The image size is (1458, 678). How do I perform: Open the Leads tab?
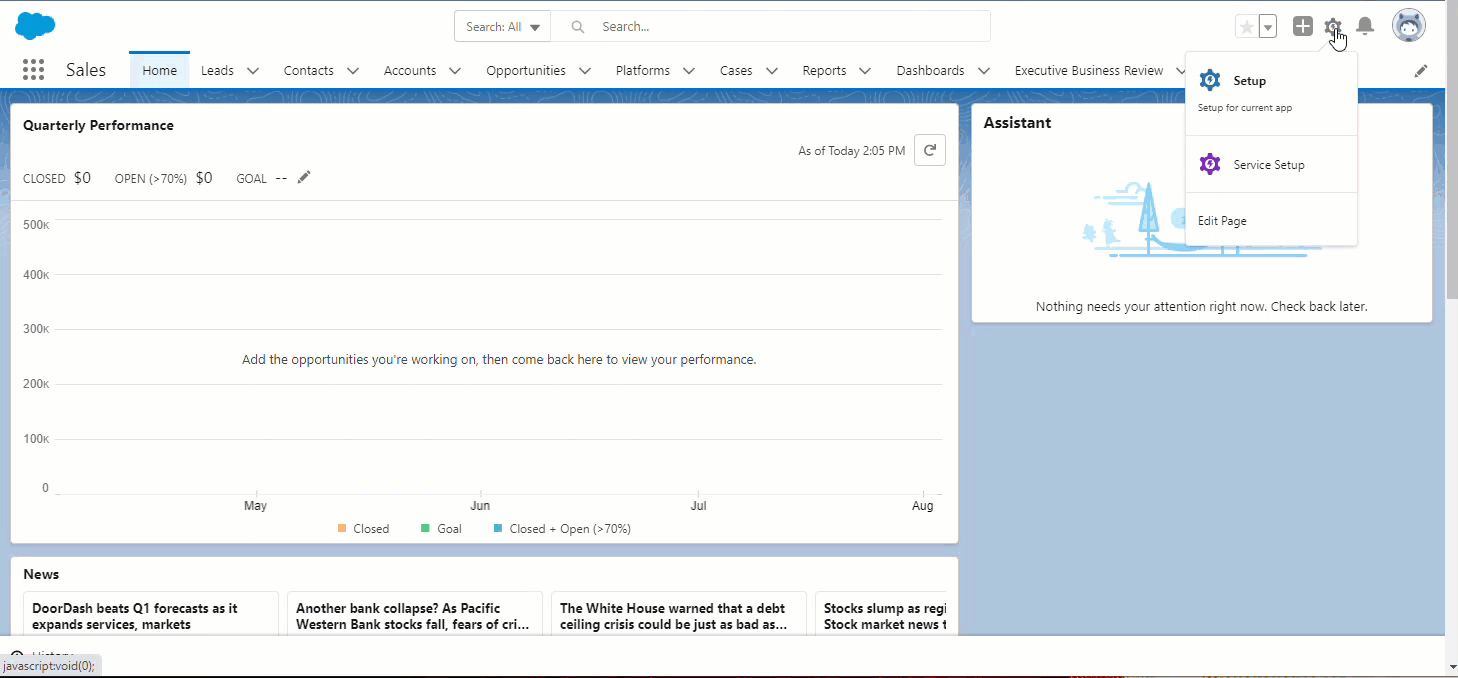click(217, 70)
